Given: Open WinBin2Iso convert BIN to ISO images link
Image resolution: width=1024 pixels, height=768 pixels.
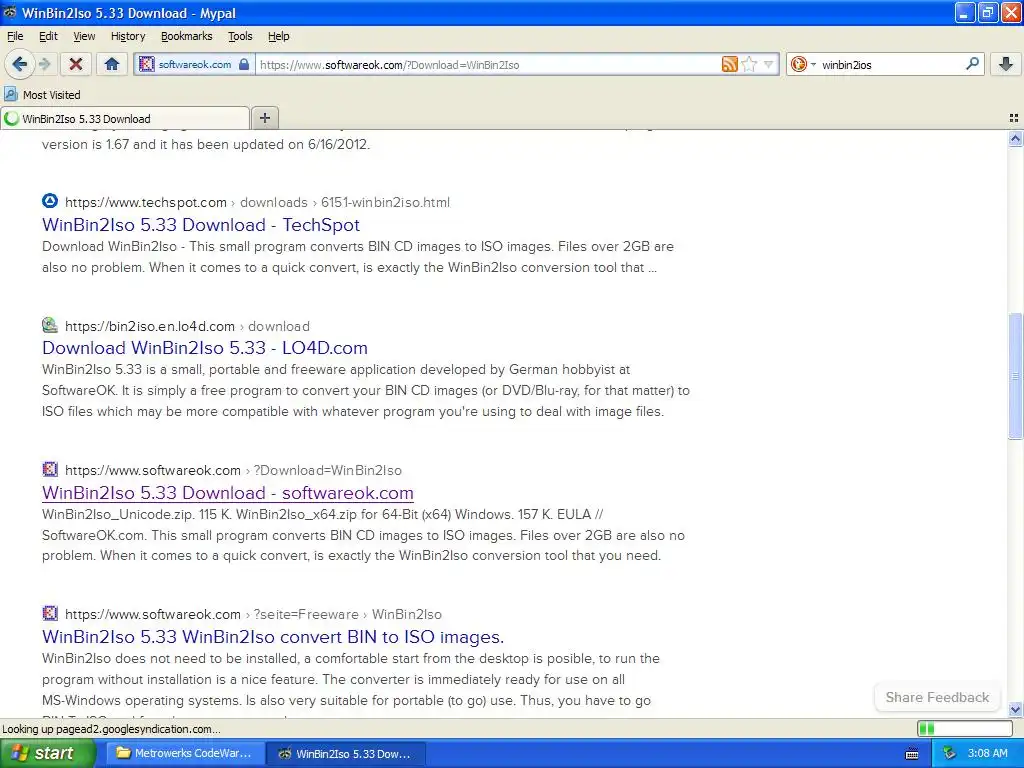Looking at the screenshot, I should [273, 637].
